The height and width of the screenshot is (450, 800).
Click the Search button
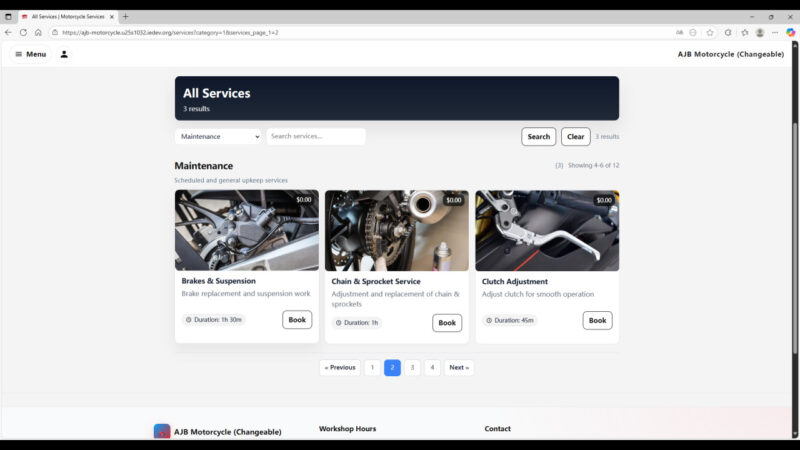tap(538, 137)
